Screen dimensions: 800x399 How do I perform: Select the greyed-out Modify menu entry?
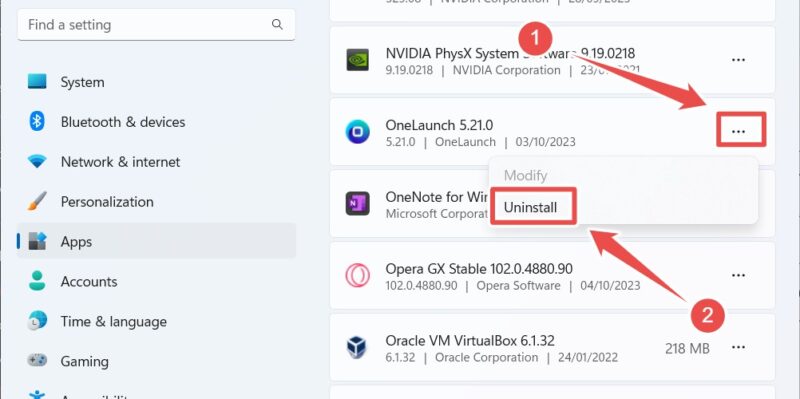526,176
